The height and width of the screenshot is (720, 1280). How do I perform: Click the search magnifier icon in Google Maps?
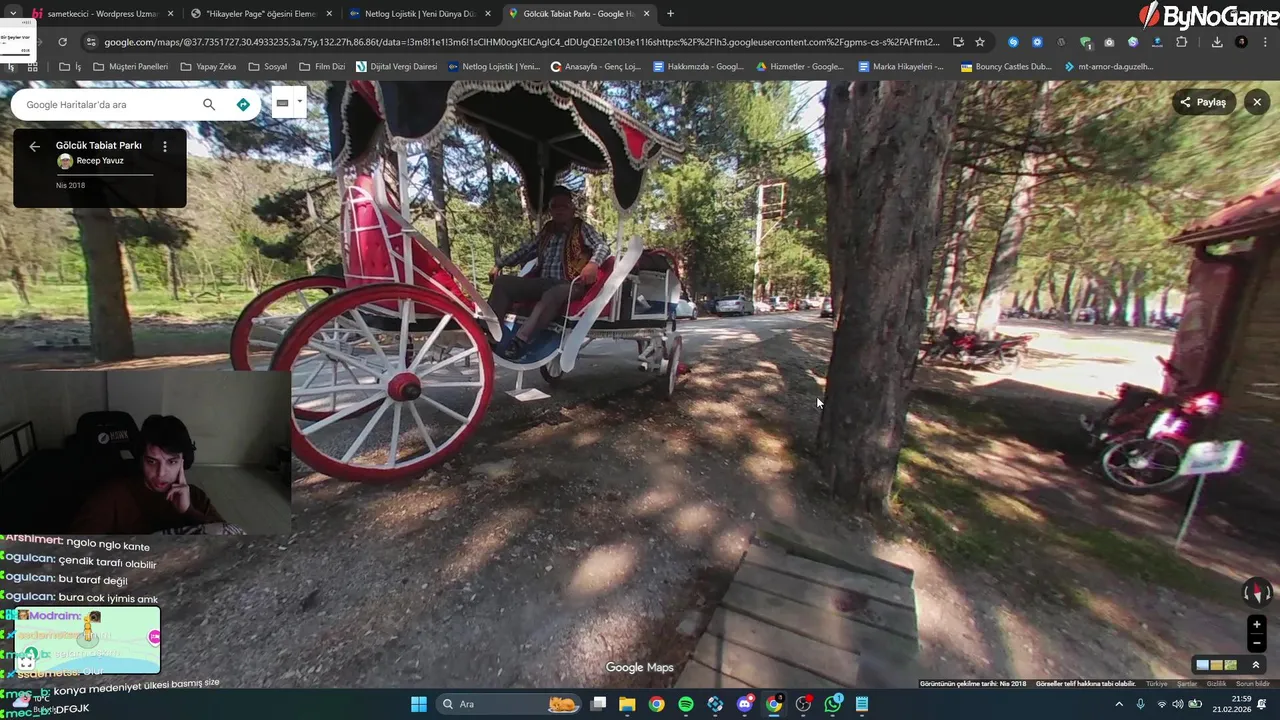209,104
